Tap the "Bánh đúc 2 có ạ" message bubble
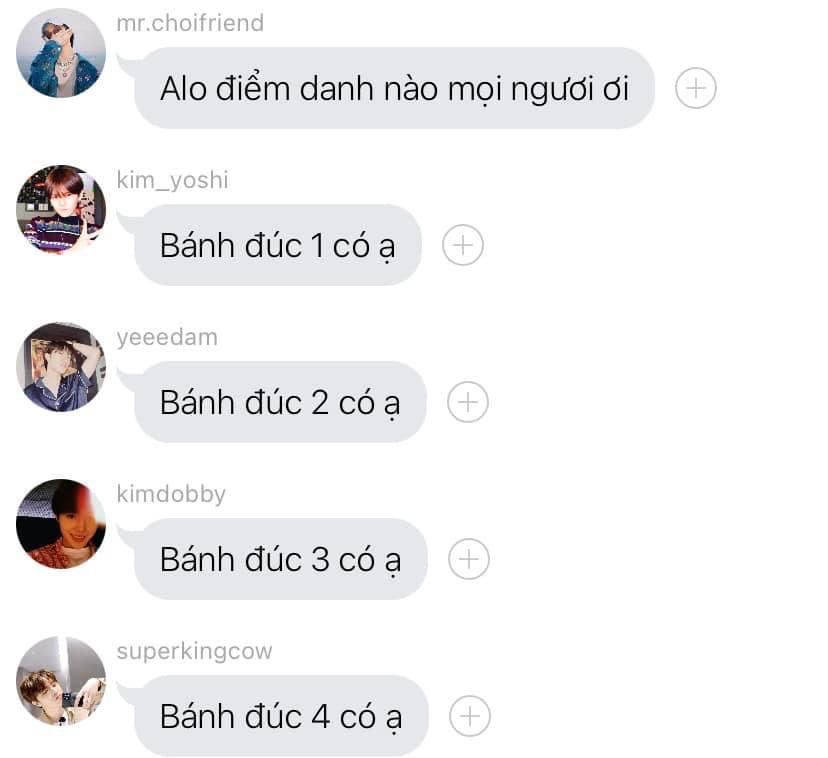 click(280, 402)
